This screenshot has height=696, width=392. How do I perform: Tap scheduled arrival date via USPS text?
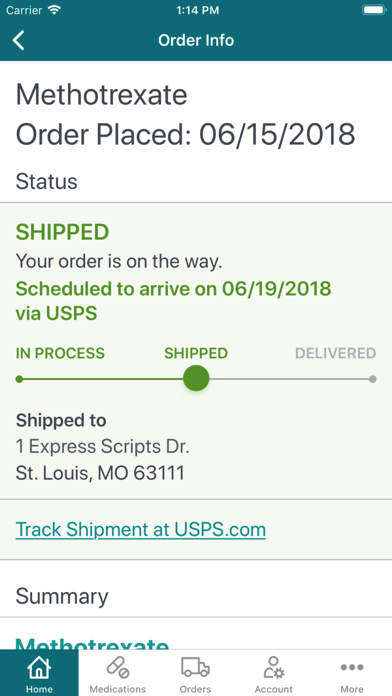(174, 301)
